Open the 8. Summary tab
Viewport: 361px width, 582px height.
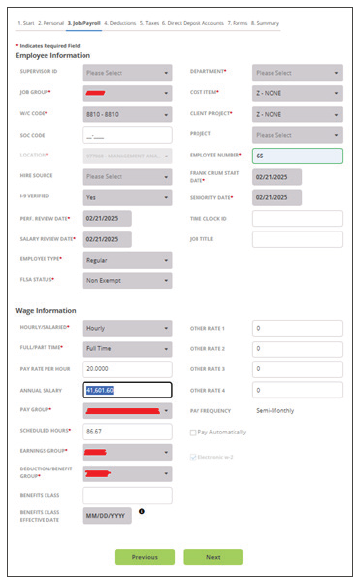tap(265, 23)
